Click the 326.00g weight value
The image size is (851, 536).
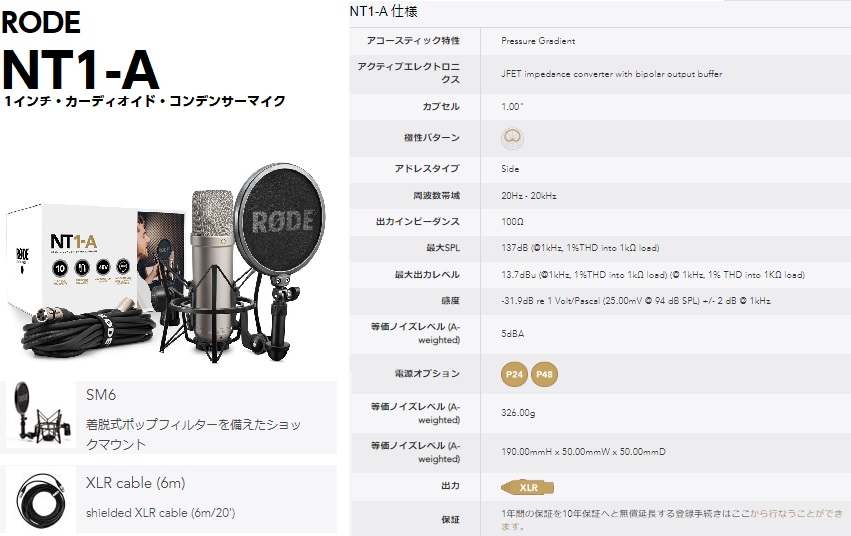[518, 413]
